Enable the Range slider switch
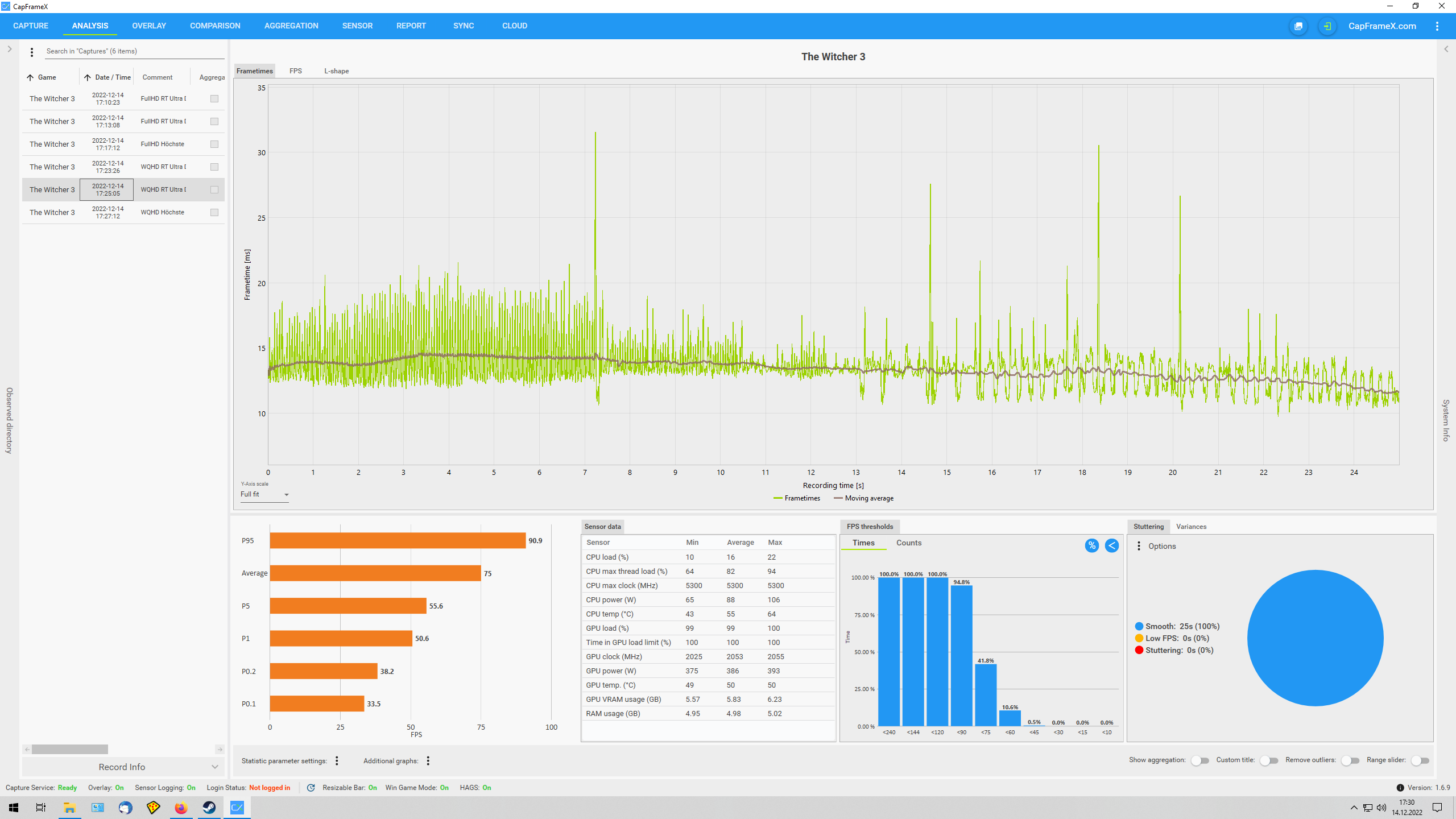This screenshot has width=1456, height=819. coord(1420,760)
